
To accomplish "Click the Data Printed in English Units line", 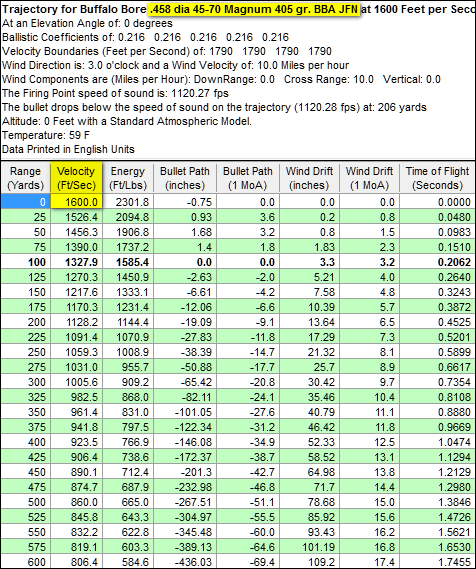I will pos(68,150).
